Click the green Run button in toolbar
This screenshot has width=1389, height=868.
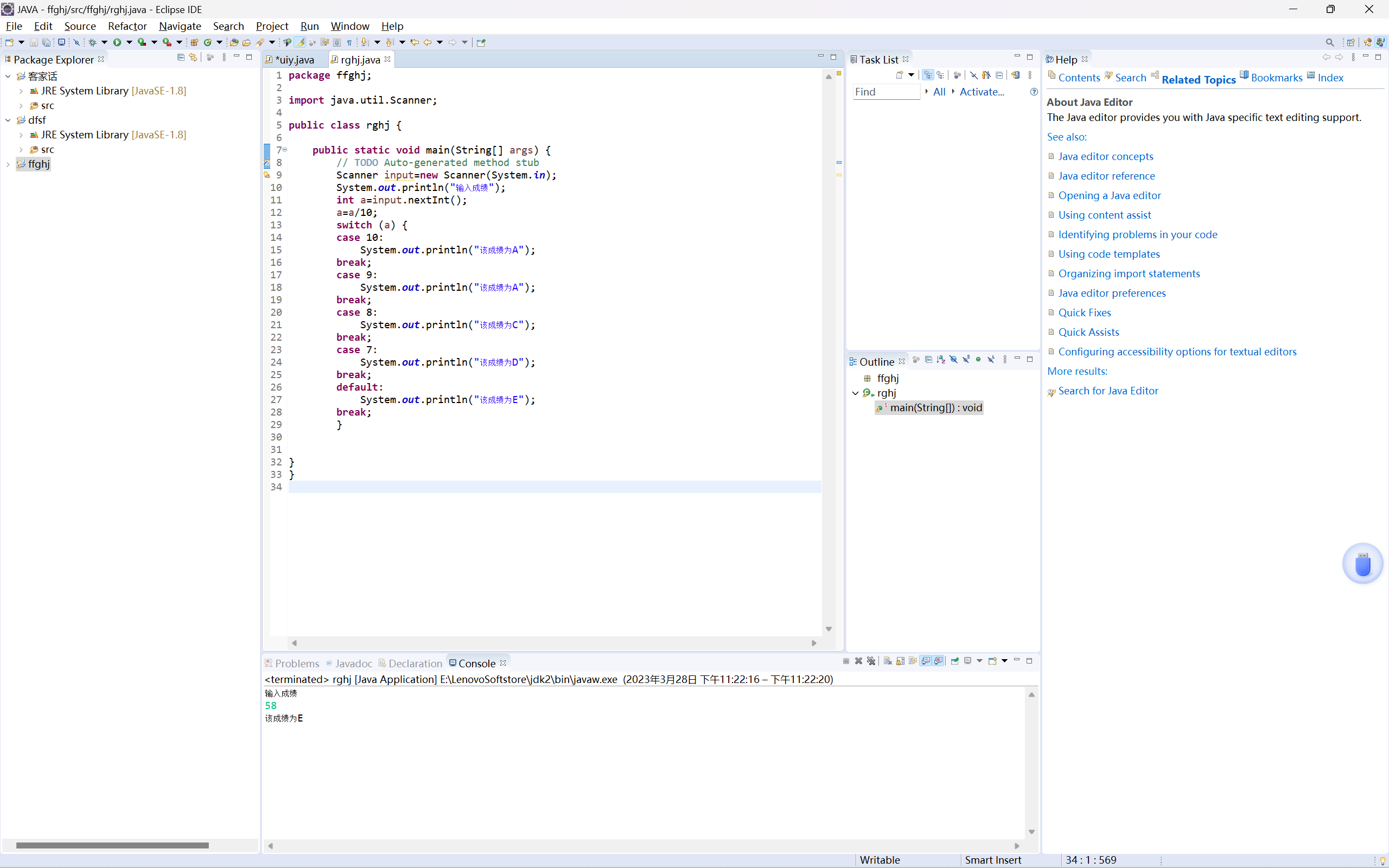click(117, 42)
